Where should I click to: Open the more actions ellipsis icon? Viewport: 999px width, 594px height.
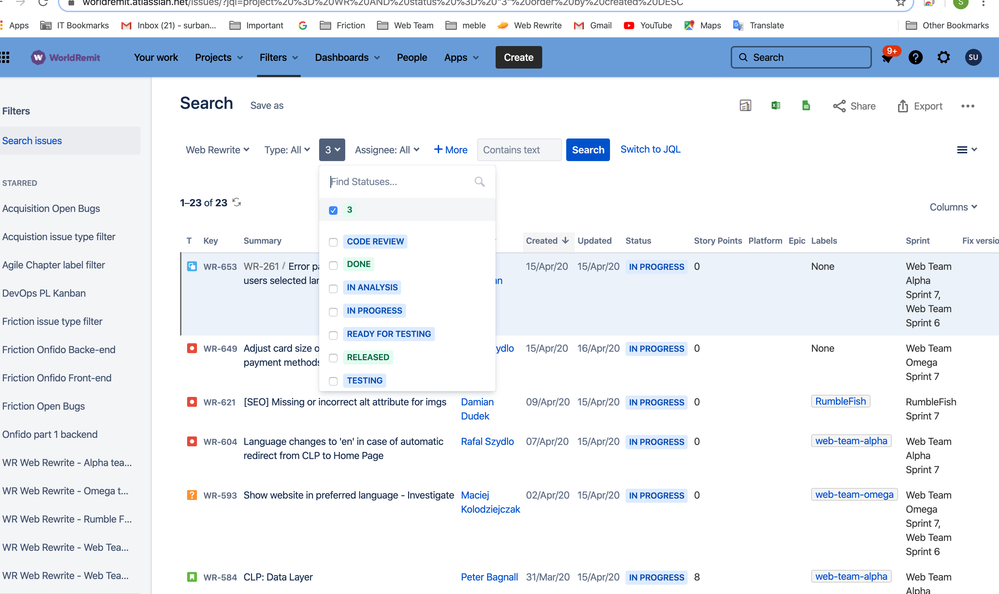click(x=966, y=105)
